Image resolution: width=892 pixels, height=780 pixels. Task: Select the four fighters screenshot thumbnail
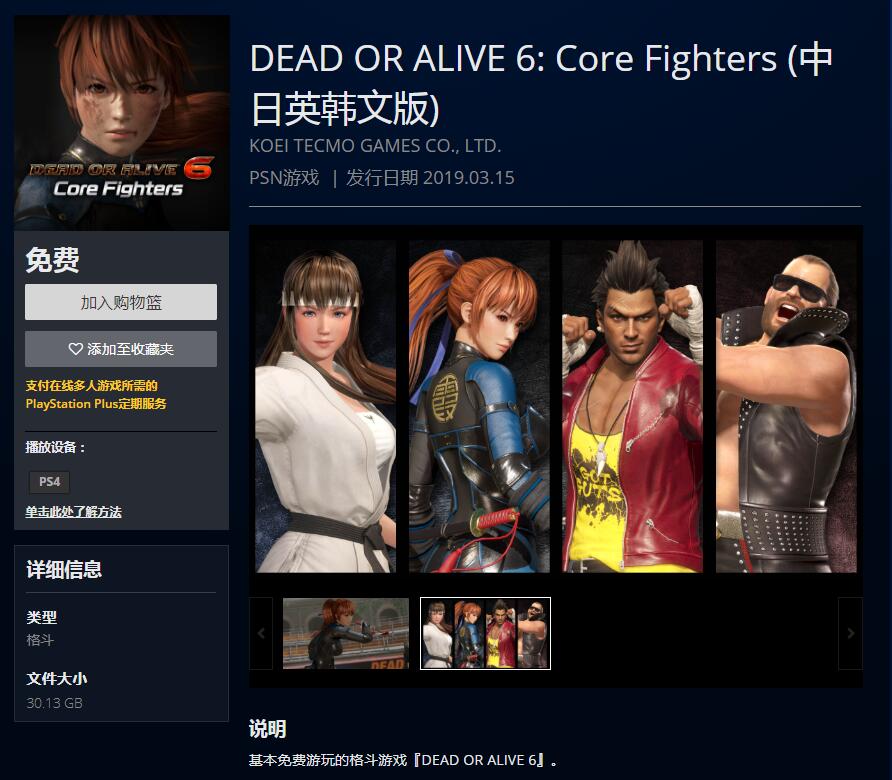(485, 633)
